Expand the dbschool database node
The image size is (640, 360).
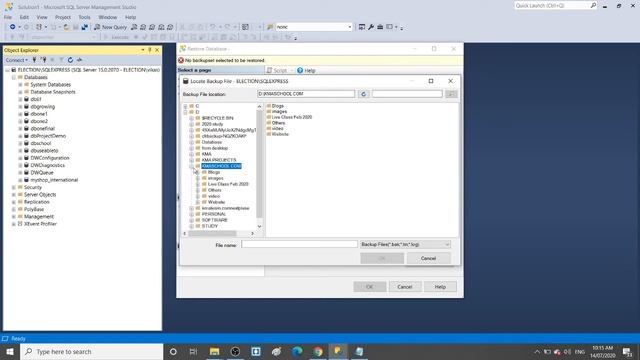point(20,143)
